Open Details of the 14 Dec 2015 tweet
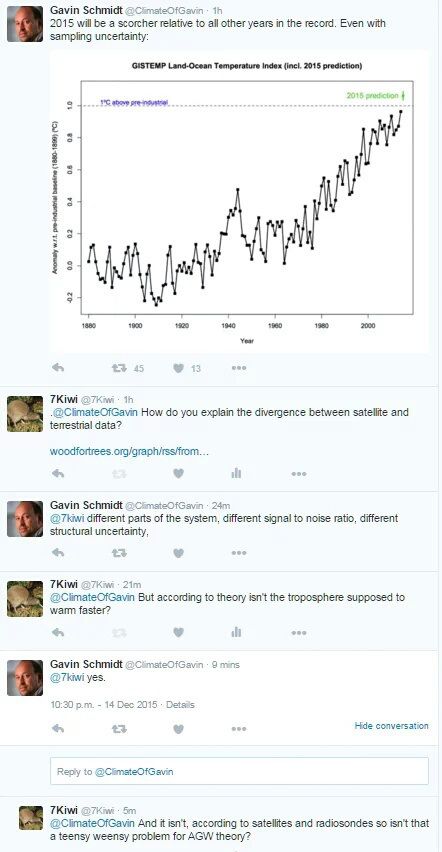This screenshot has height=852, width=442. [180, 705]
